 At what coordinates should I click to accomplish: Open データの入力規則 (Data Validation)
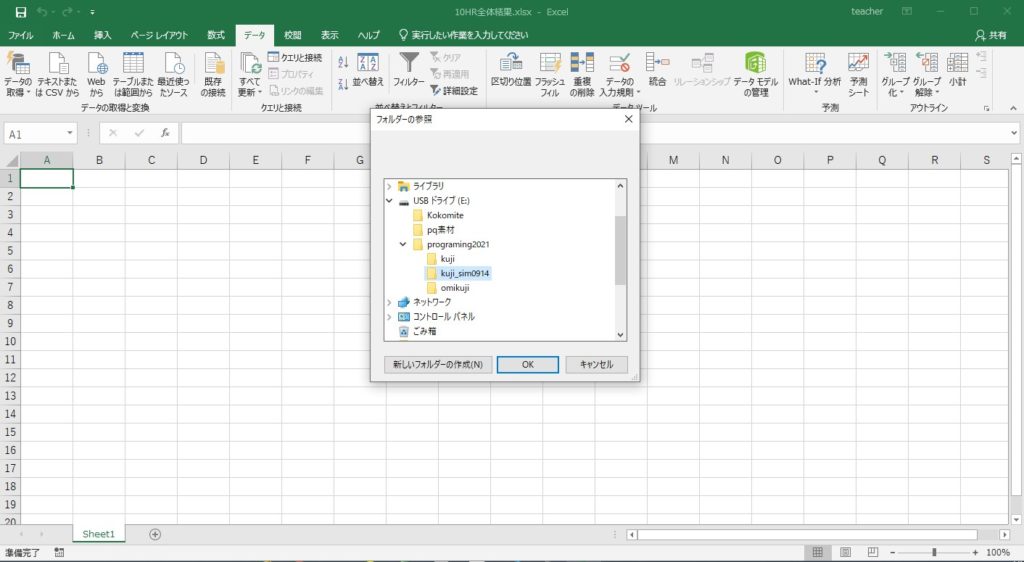[619, 75]
